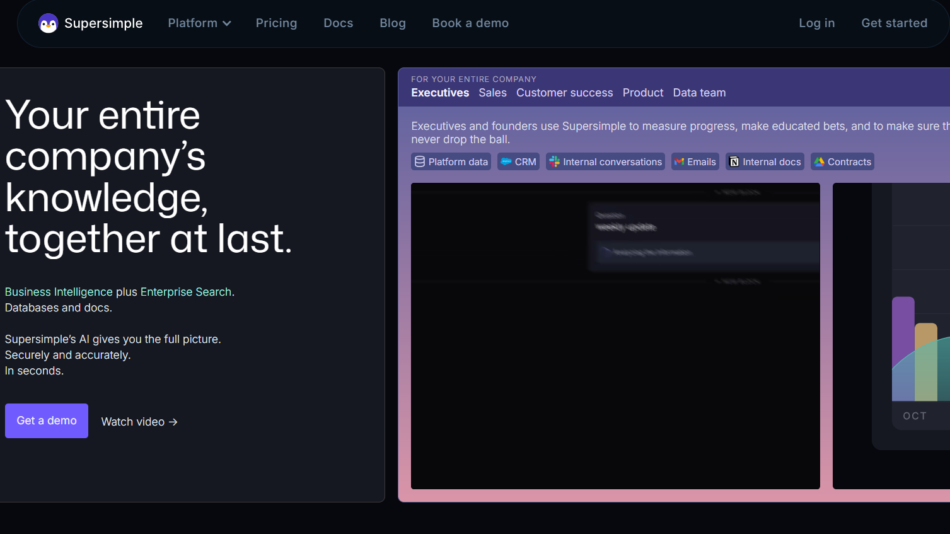The height and width of the screenshot is (534, 950).
Task: Click the Get started button
Action: pos(894,23)
